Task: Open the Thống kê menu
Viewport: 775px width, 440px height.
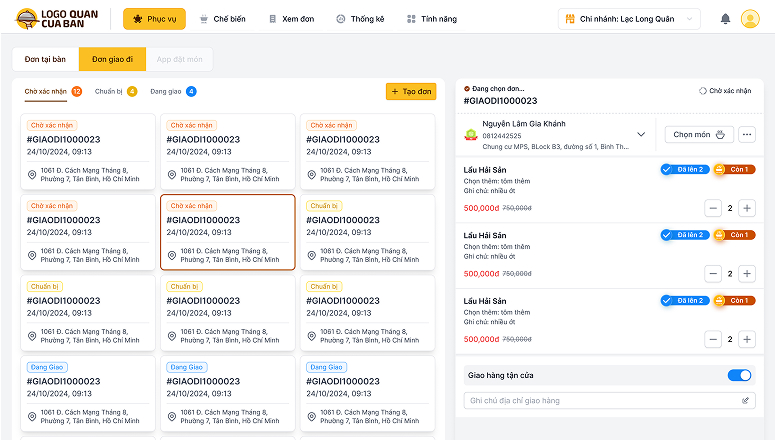Action: tap(362, 19)
